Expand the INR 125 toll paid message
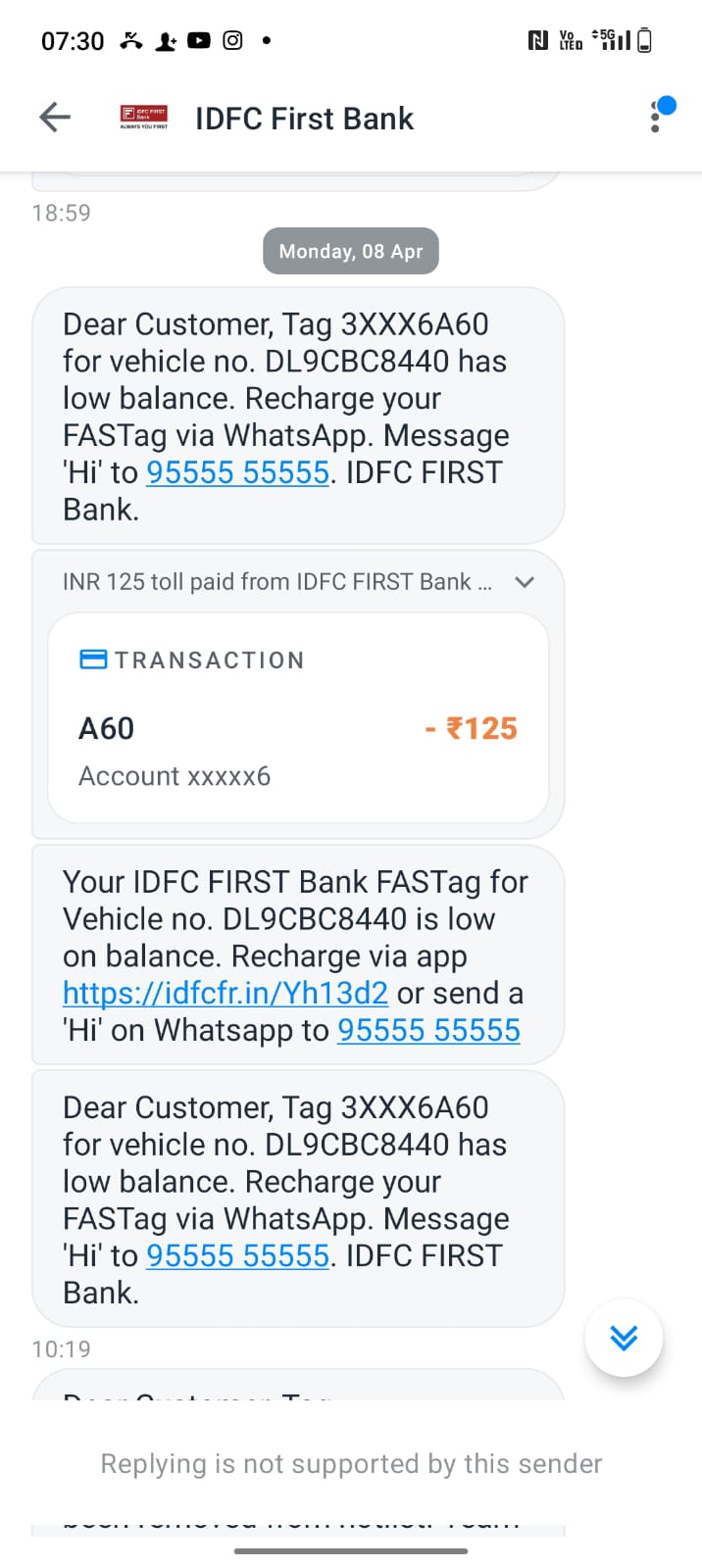702x1568 pixels. pyautogui.click(x=525, y=582)
